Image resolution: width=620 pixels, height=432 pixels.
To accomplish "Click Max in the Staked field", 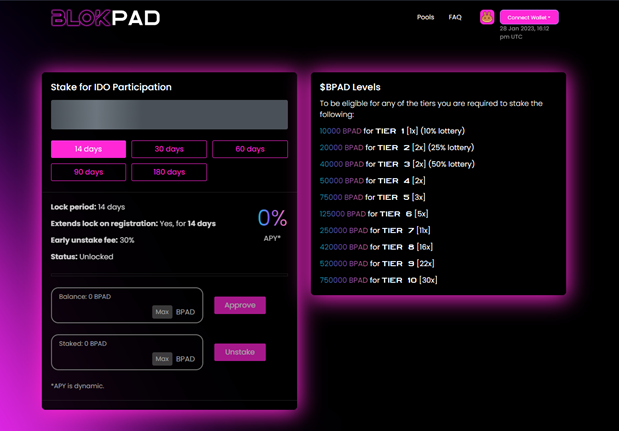I will [162, 359].
